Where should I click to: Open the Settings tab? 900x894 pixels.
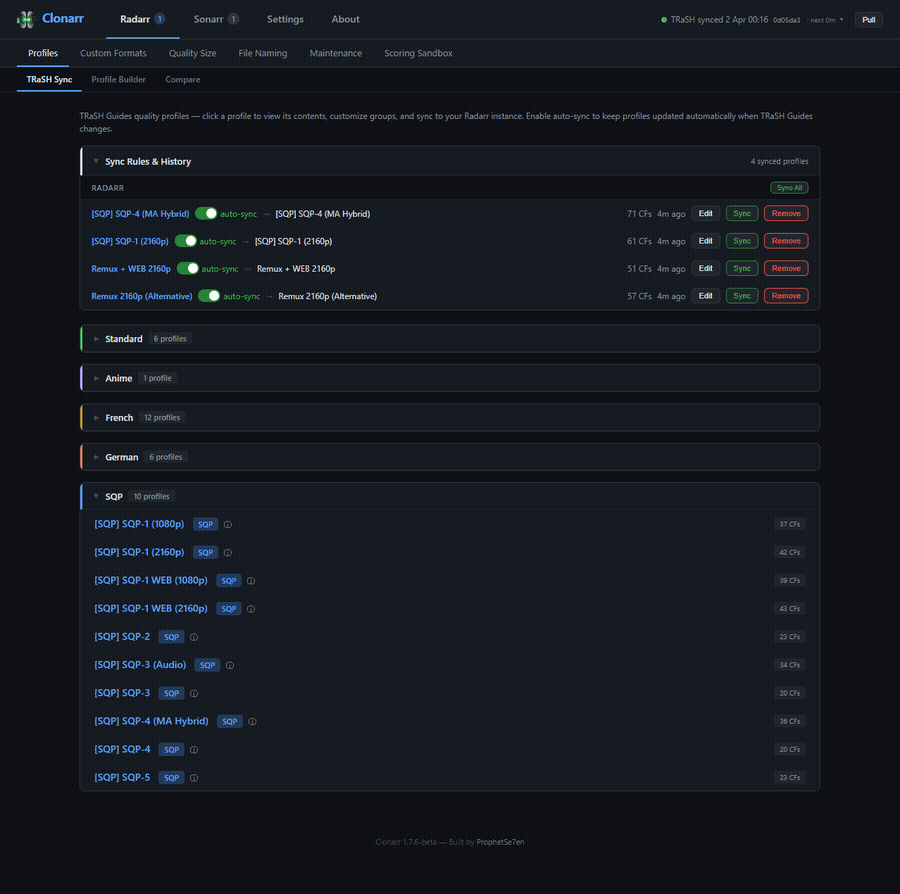pyautogui.click(x=285, y=19)
